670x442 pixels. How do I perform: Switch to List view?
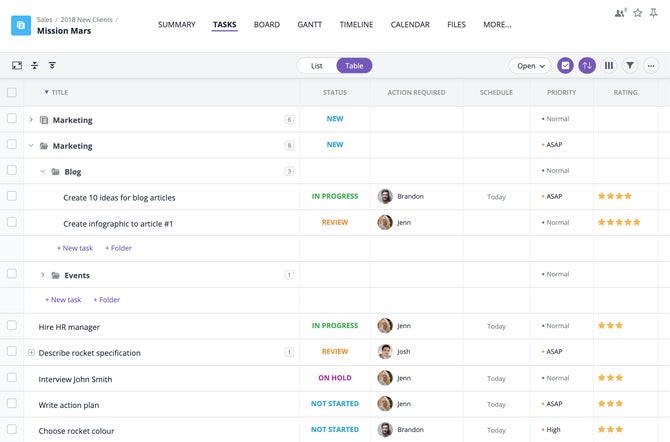pos(317,66)
